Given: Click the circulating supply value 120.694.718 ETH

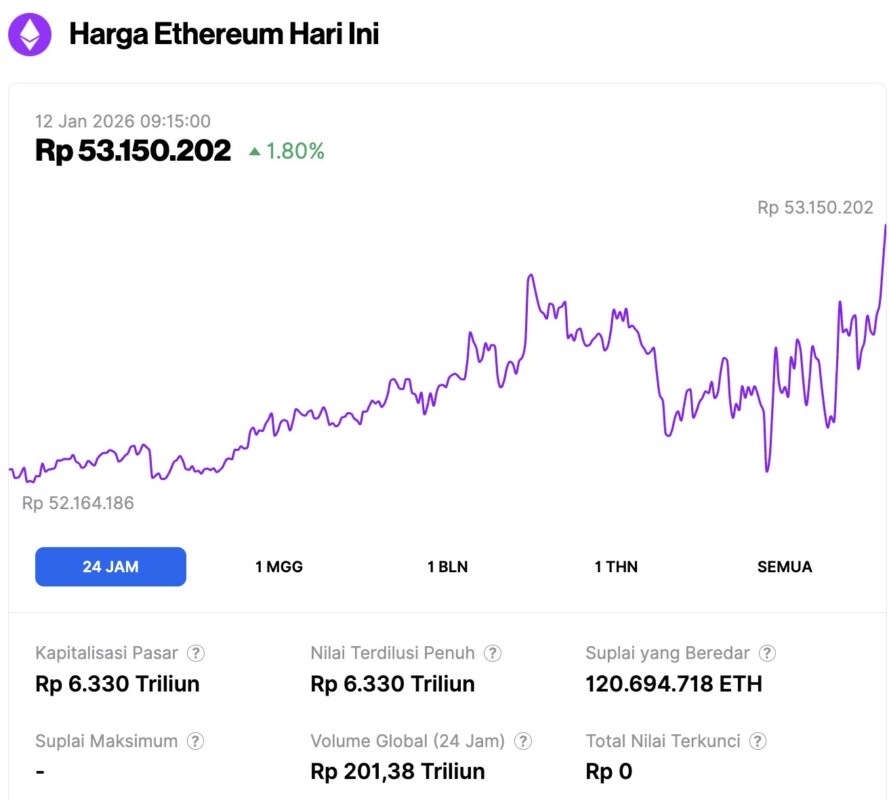Looking at the screenshot, I should coord(673,684).
